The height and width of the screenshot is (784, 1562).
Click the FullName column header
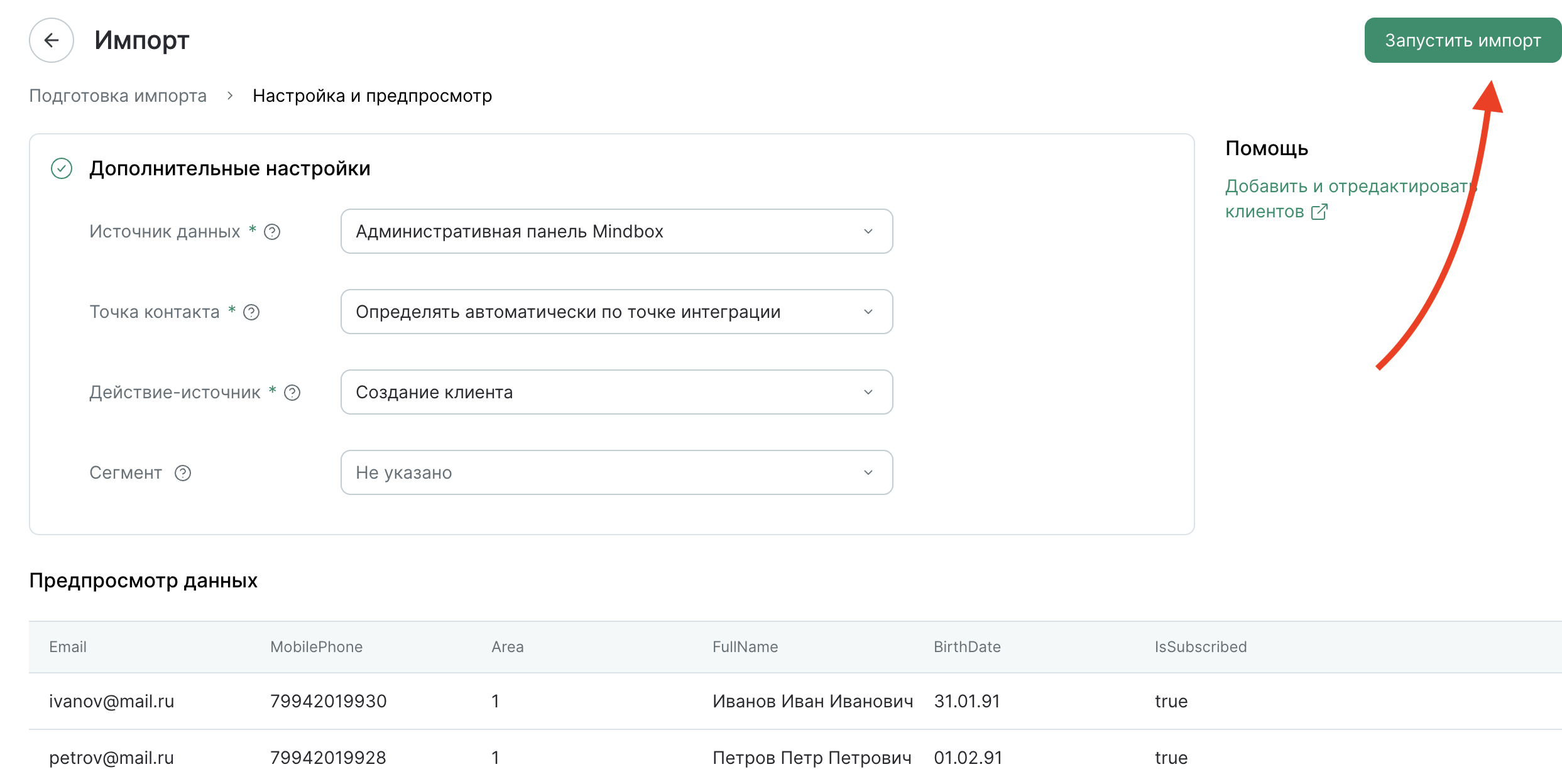pos(745,647)
